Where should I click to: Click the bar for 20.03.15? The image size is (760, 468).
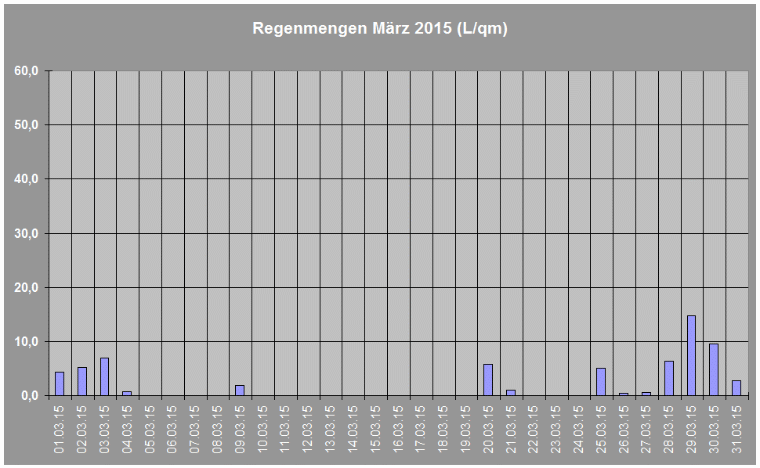(488, 380)
